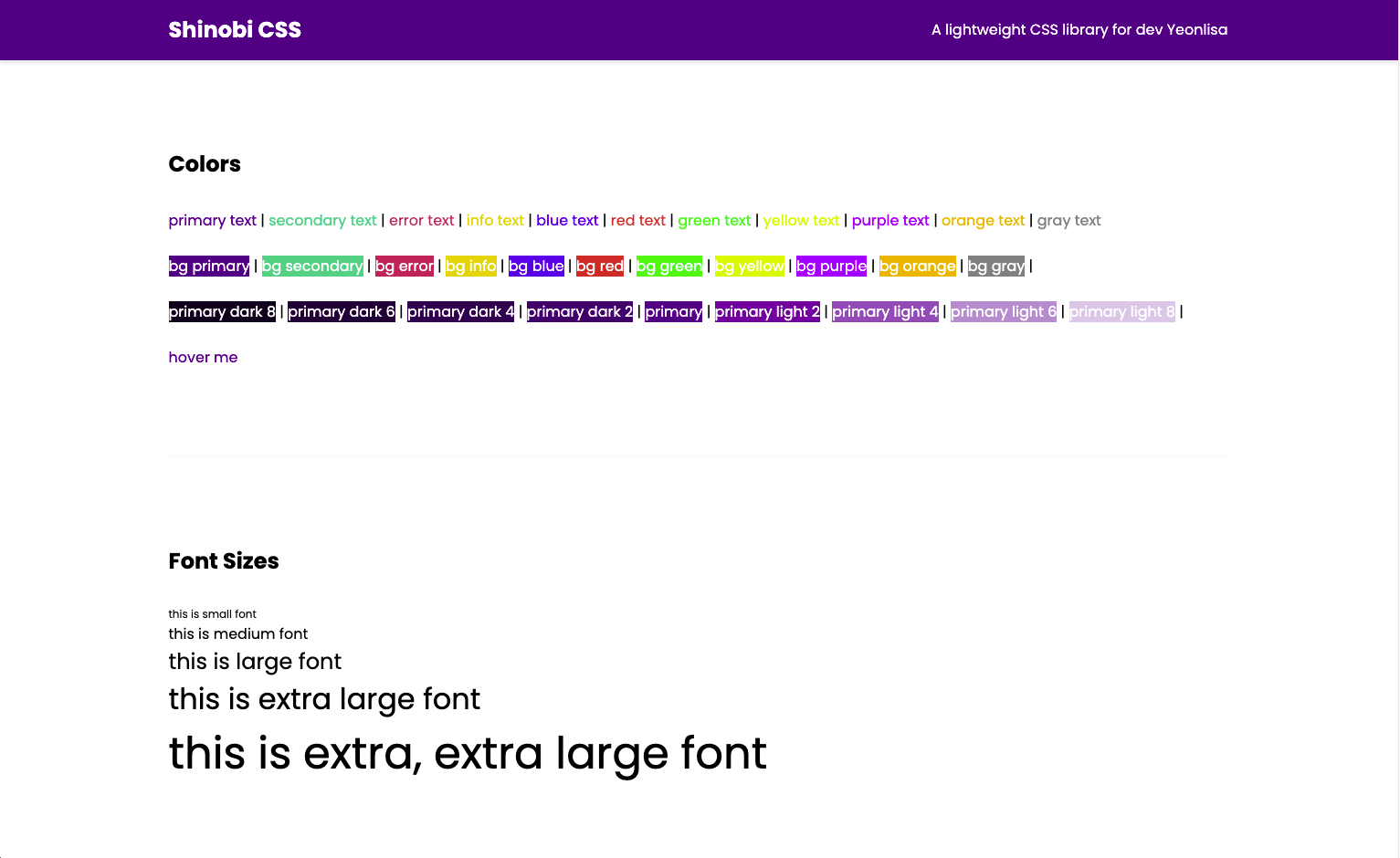Pick the 'bg green' swatch
Screen dimensions: 1400x858
pyautogui.click(x=669, y=266)
